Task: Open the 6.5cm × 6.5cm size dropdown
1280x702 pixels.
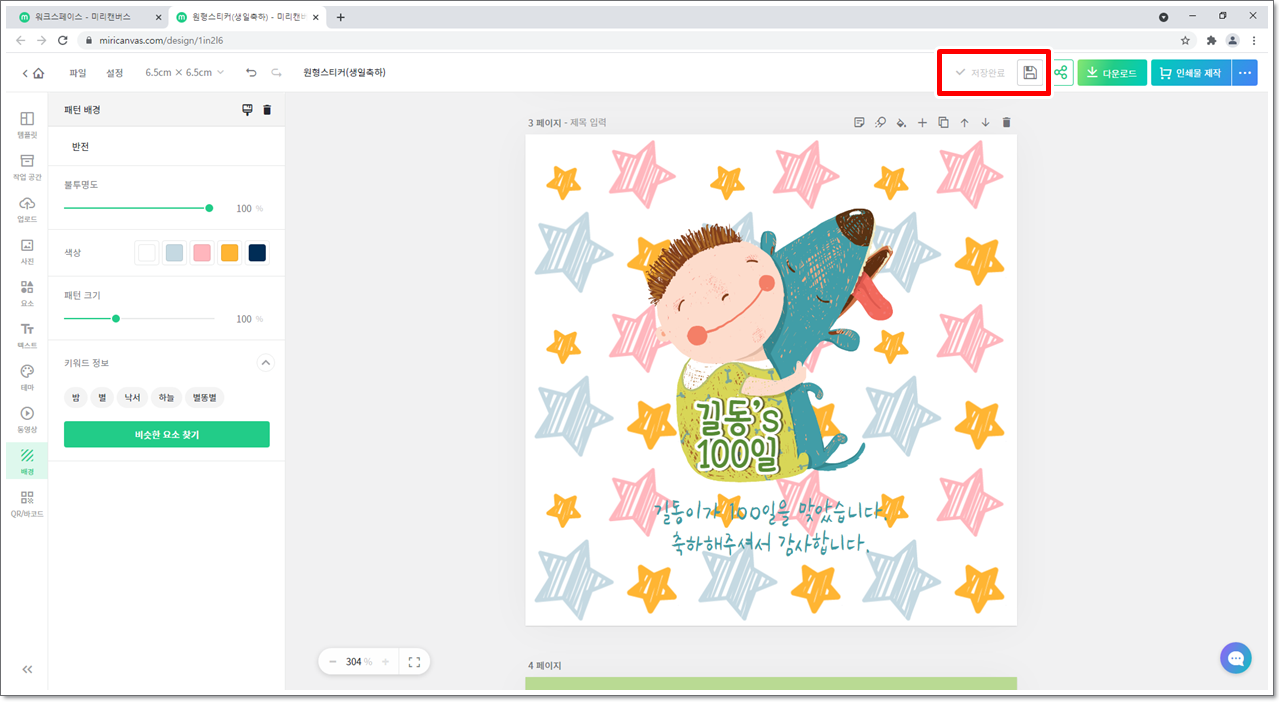Action: point(184,73)
